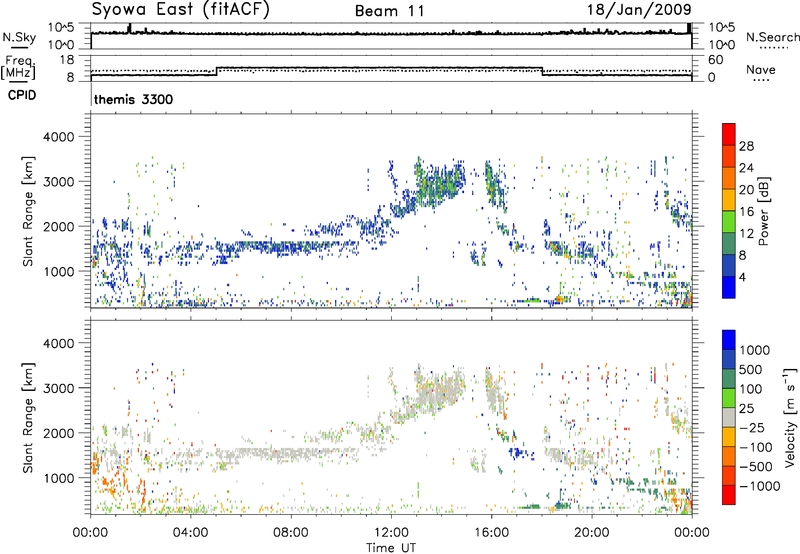Click the "18" frequency axis value
This screenshot has width=800, height=554.
click(x=67, y=60)
